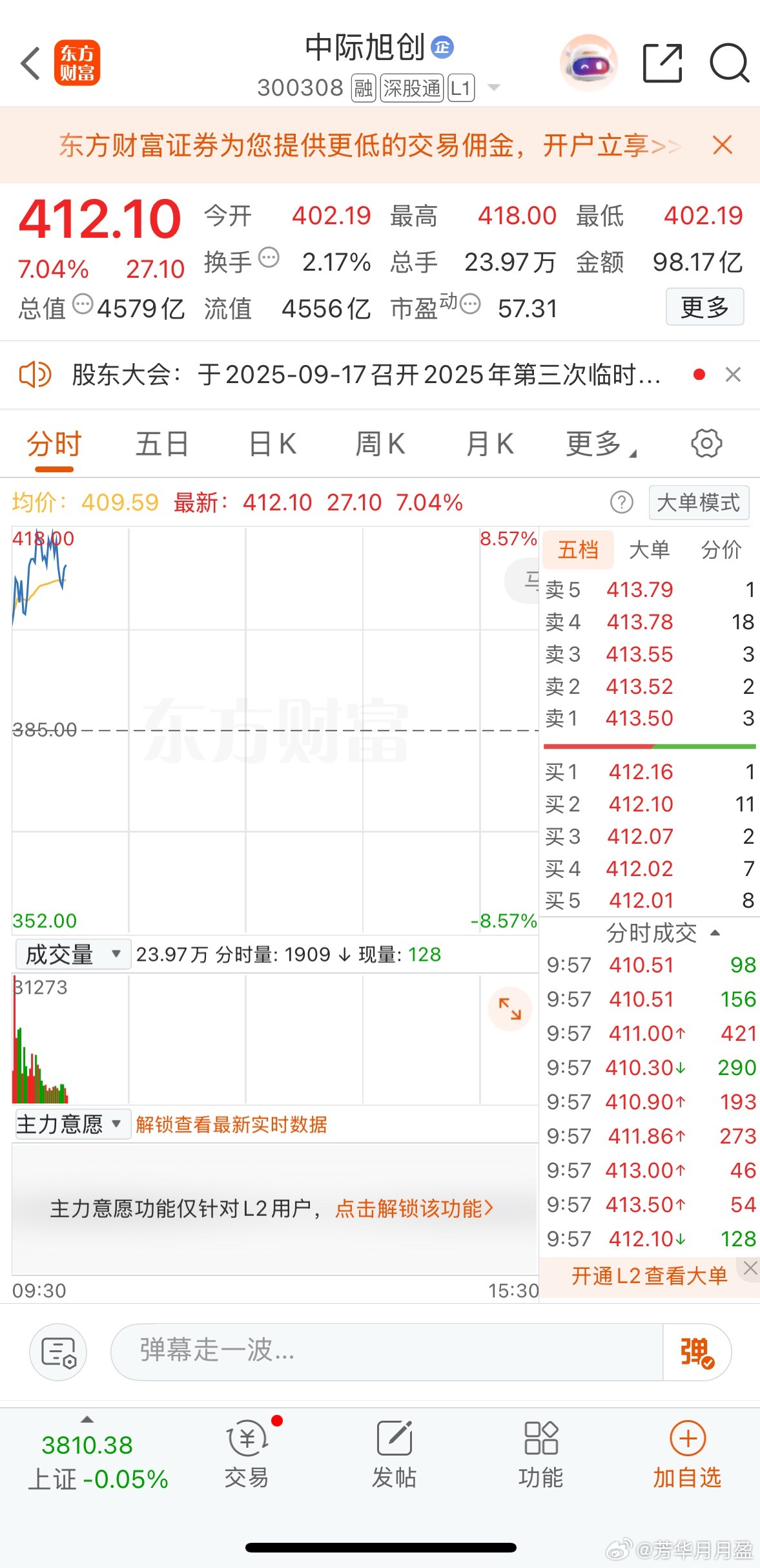Tap the 买1 price 412.16 row
This screenshot has width=760, height=1568.
(x=650, y=771)
